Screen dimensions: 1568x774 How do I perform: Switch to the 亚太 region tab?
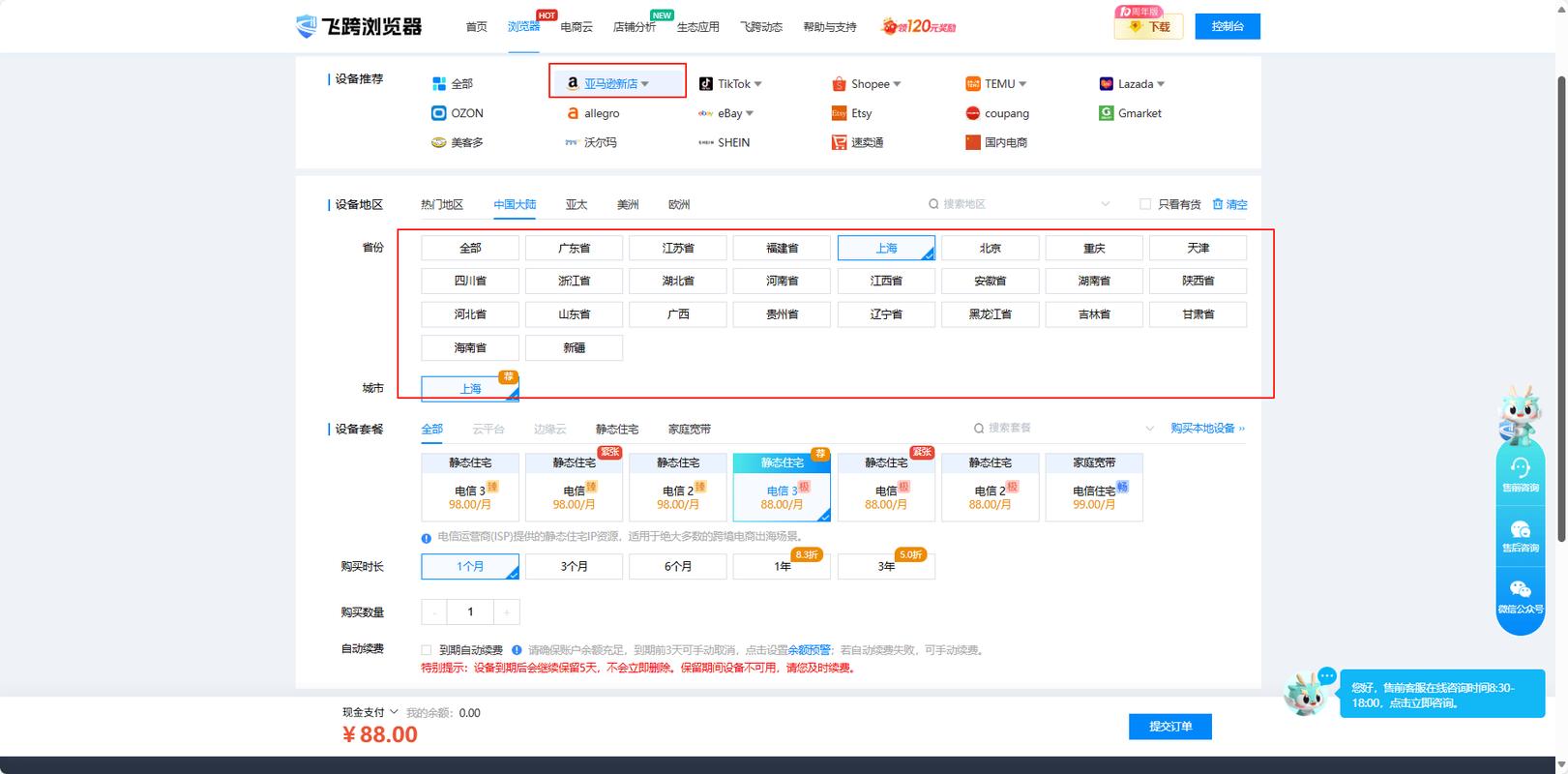click(x=577, y=204)
